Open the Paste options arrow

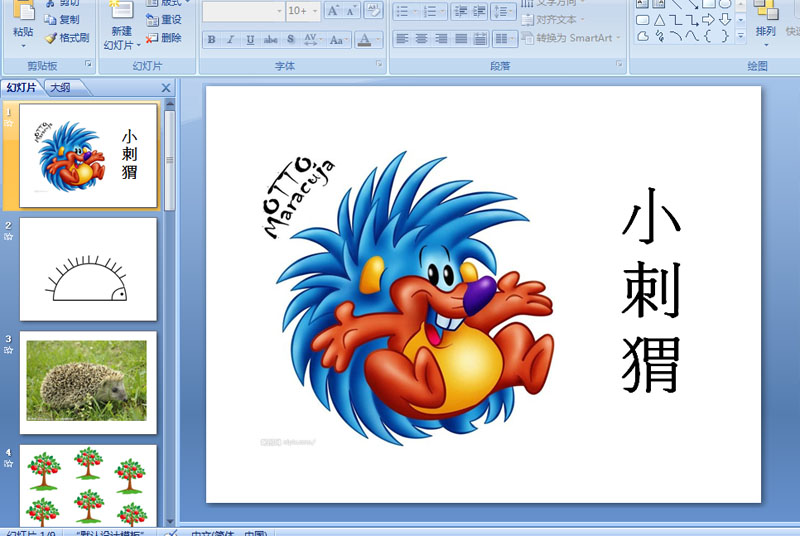click(x=23, y=46)
